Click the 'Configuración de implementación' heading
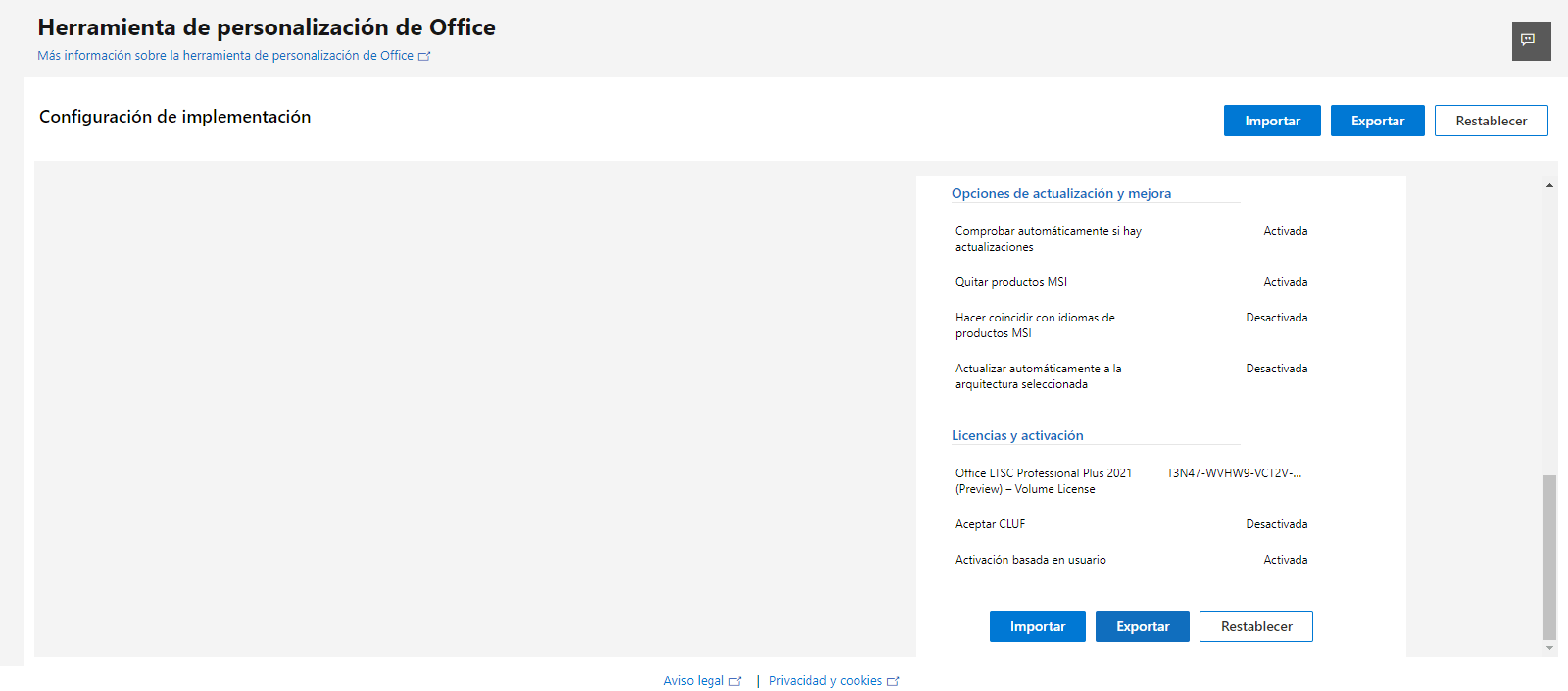This screenshot has width=1568, height=691. 175,117
